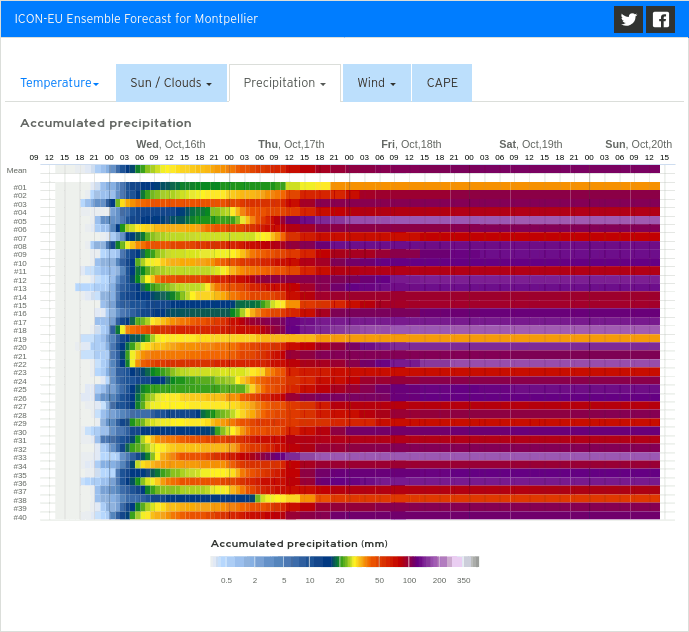The height and width of the screenshot is (632, 689).
Task: Switch to the CAPE tab
Action: [x=442, y=83]
